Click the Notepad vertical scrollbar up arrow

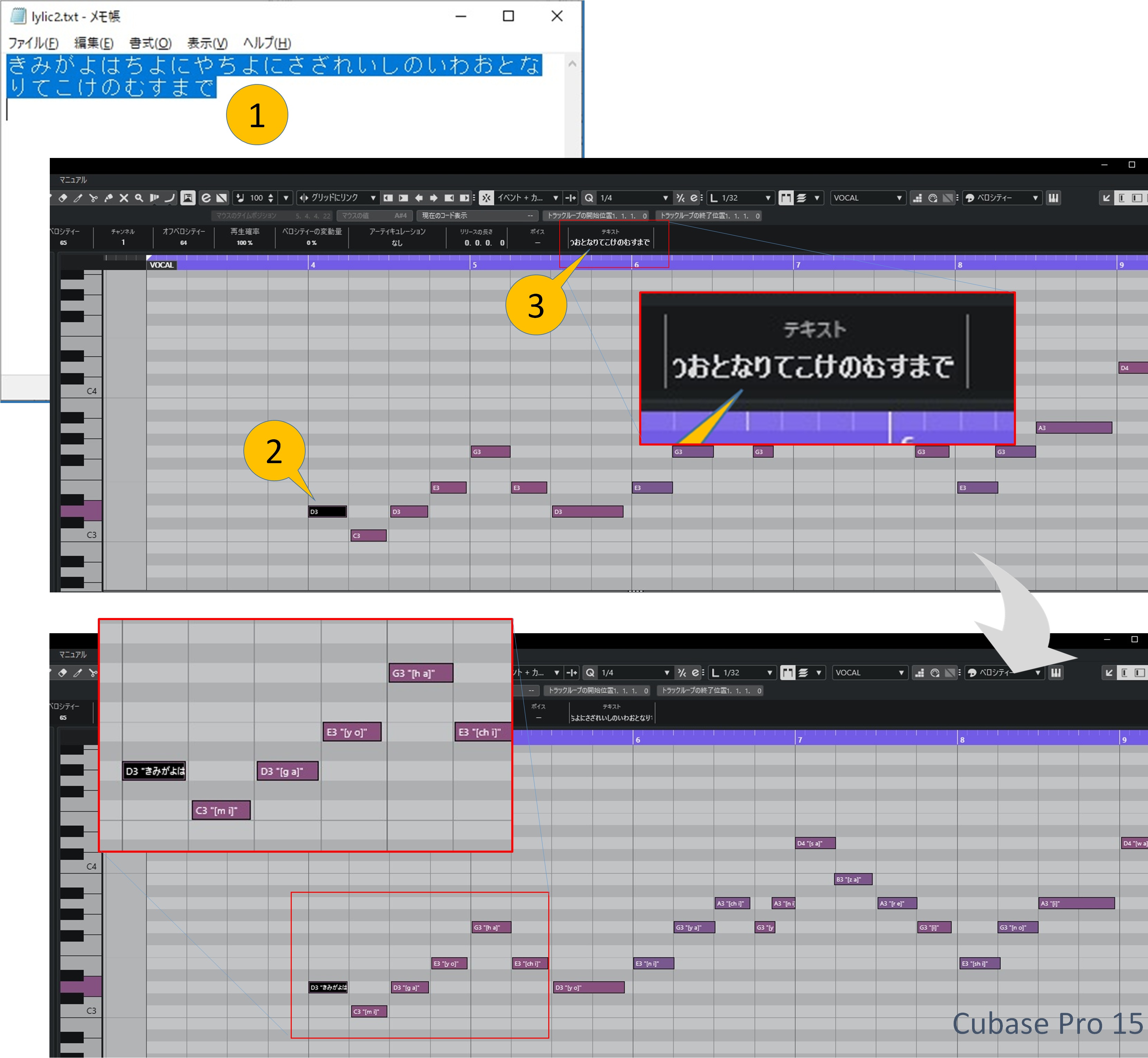pyautogui.click(x=571, y=64)
